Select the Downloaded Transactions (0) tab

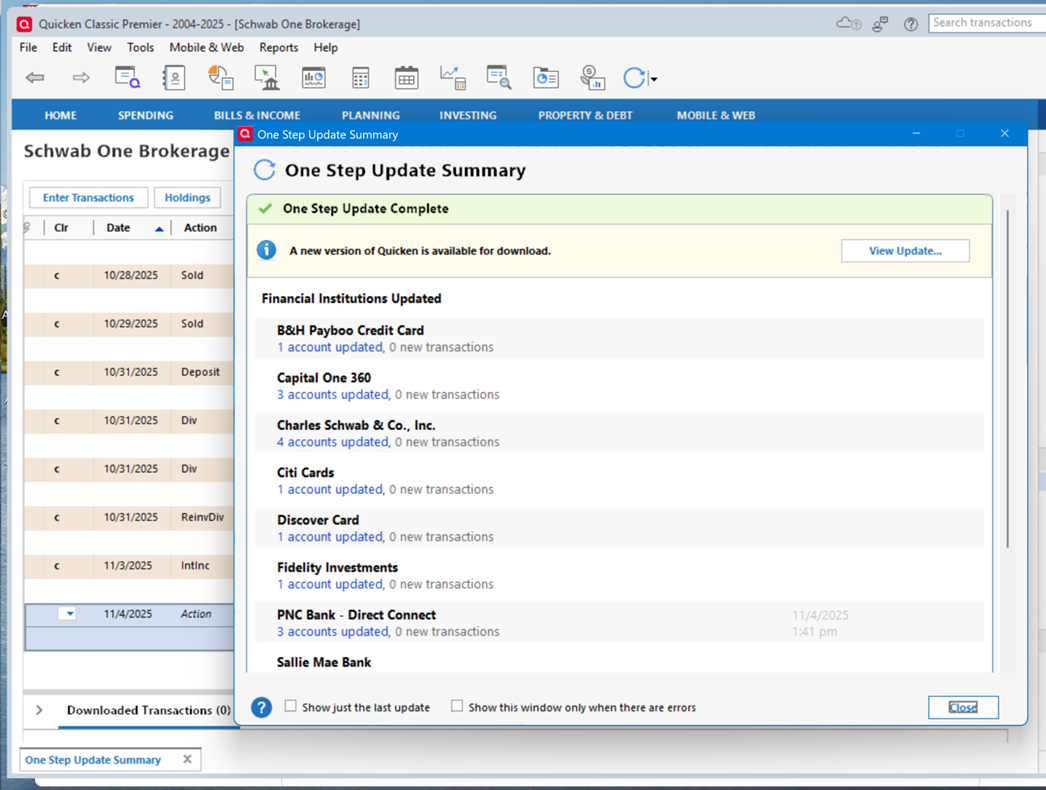(149, 710)
